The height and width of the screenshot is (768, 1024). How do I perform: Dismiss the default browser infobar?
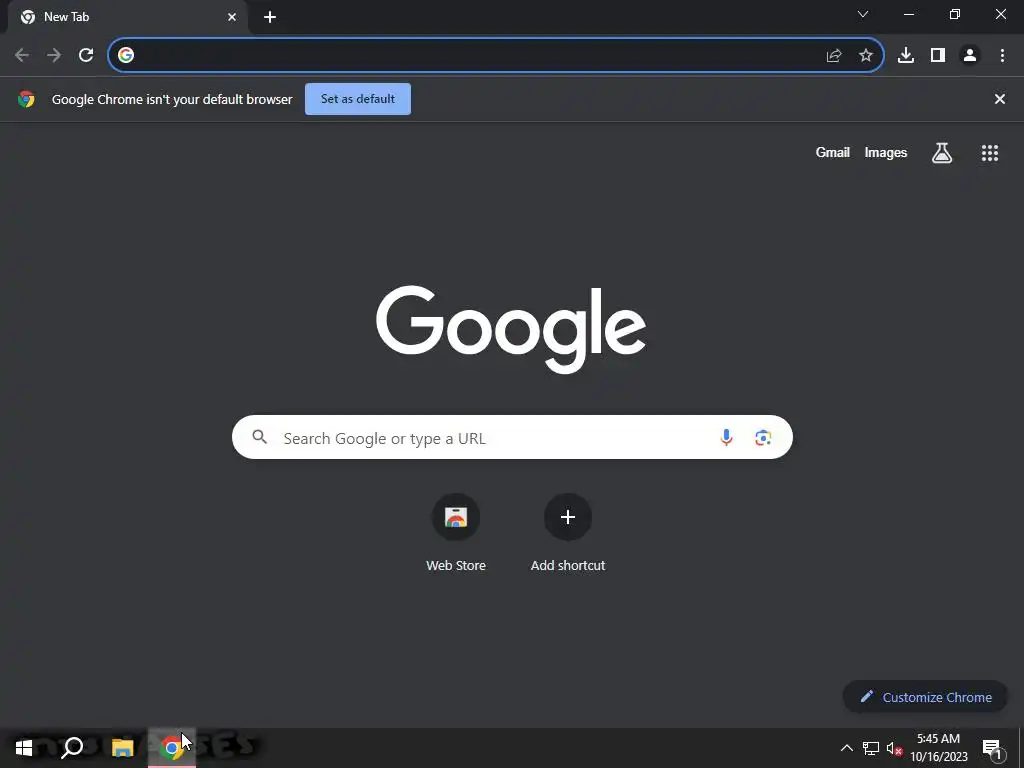[x=1000, y=99]
